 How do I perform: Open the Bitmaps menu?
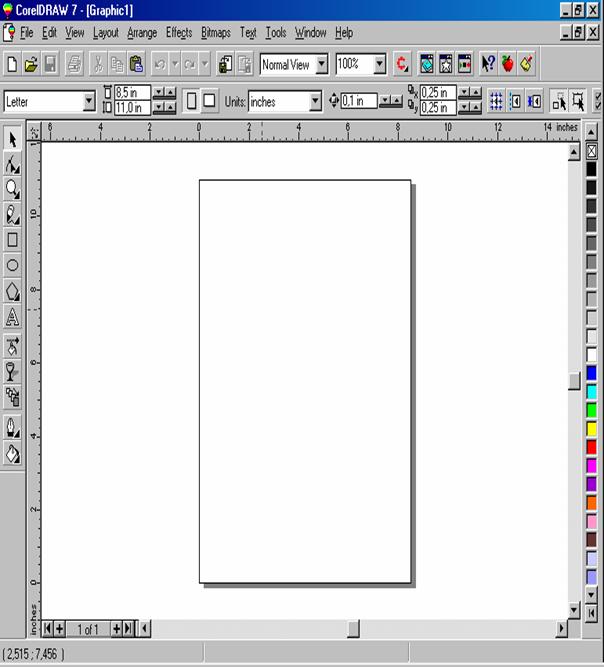coord(215,33)
